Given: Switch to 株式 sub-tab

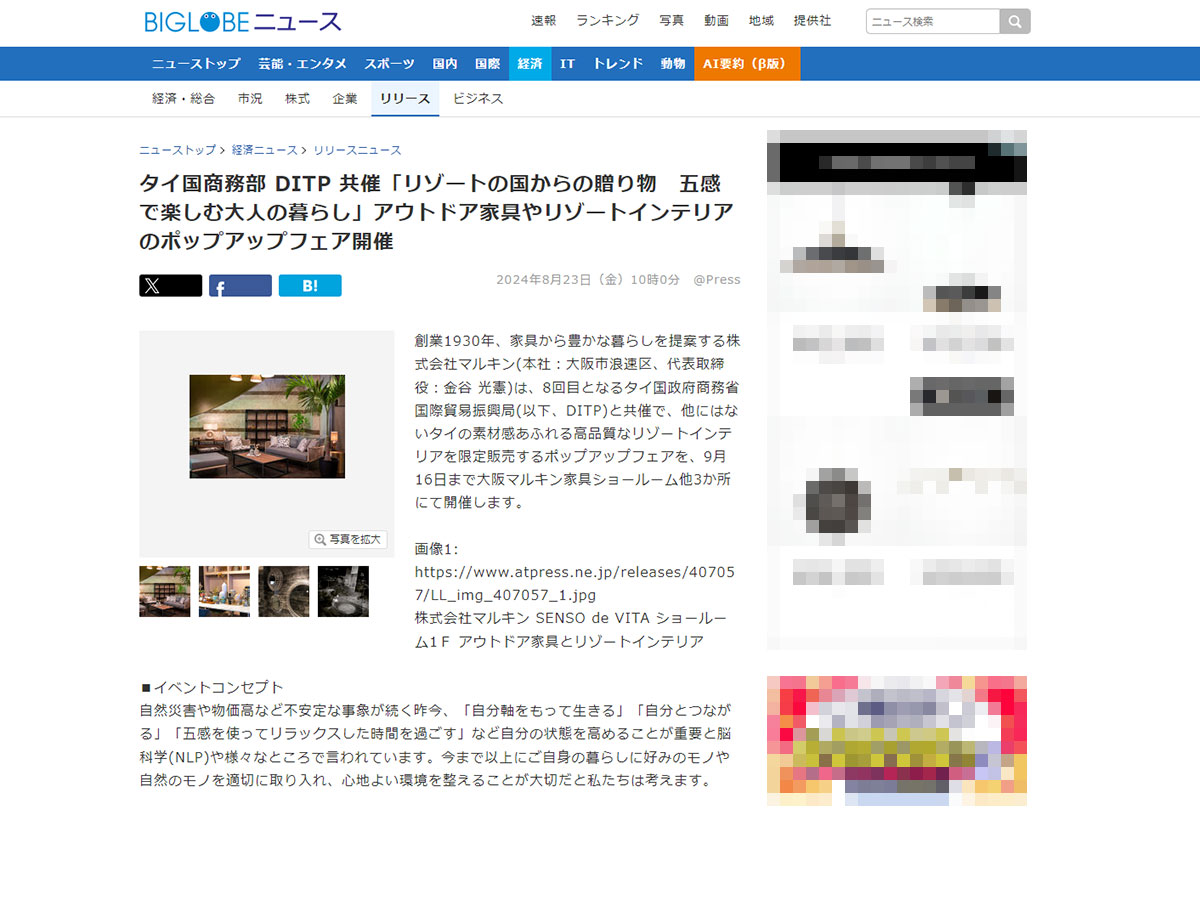Looking at the screenshot, I should [x=297, y=99].
